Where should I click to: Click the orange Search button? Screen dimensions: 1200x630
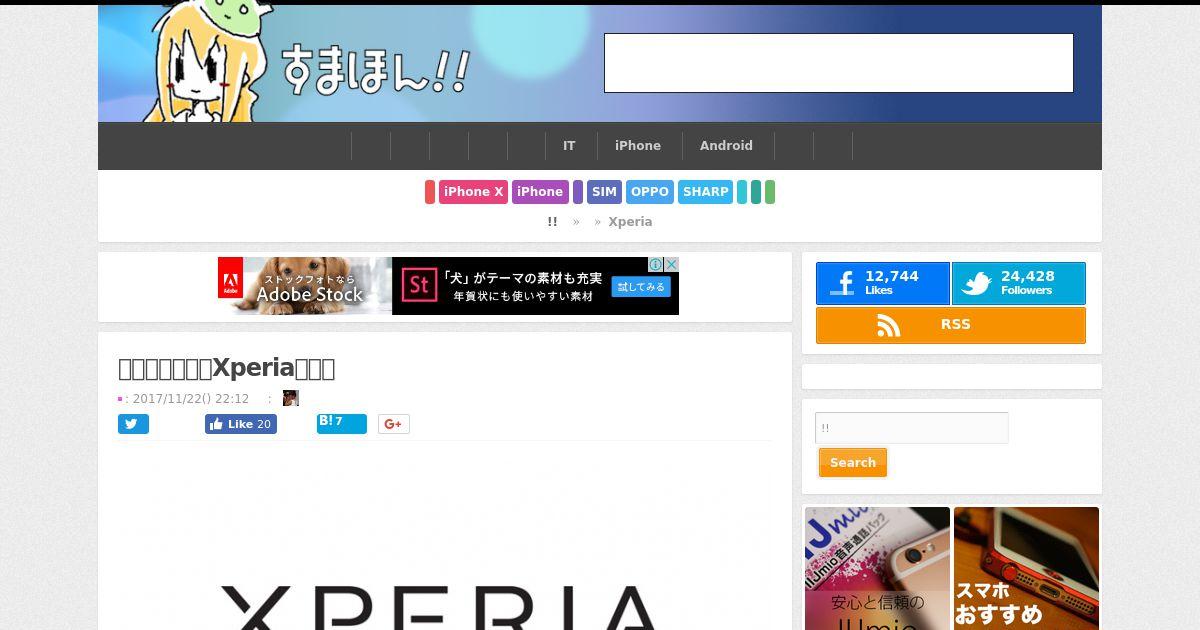(x=853, y=463)
